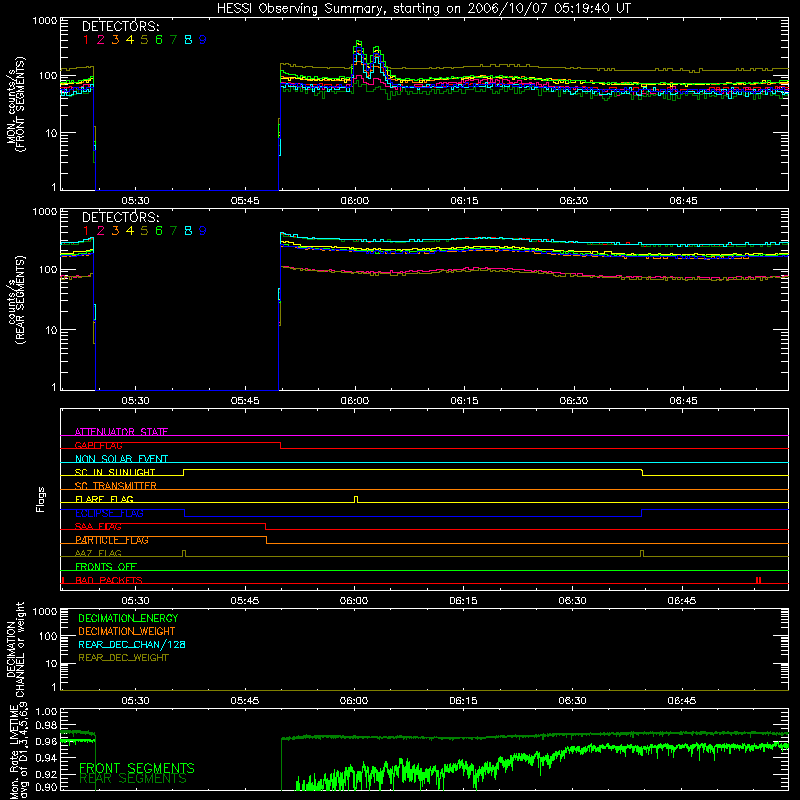
Task: Click the Flags y-axis title
Action: 40,499
